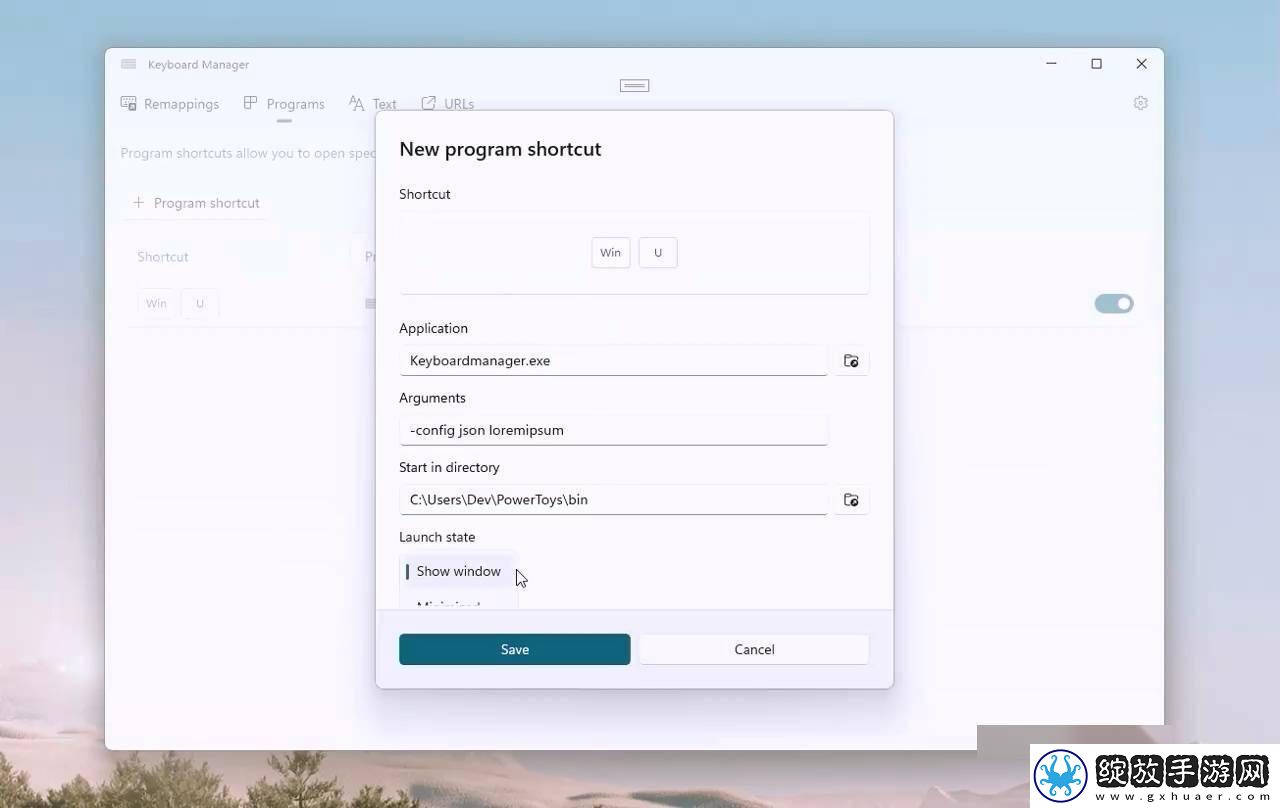Image resolution: width=1280 pixels, height=808 pixels.
Task: Open Keyboard Manager settings gear
Action: click(x=1140, y=103)
